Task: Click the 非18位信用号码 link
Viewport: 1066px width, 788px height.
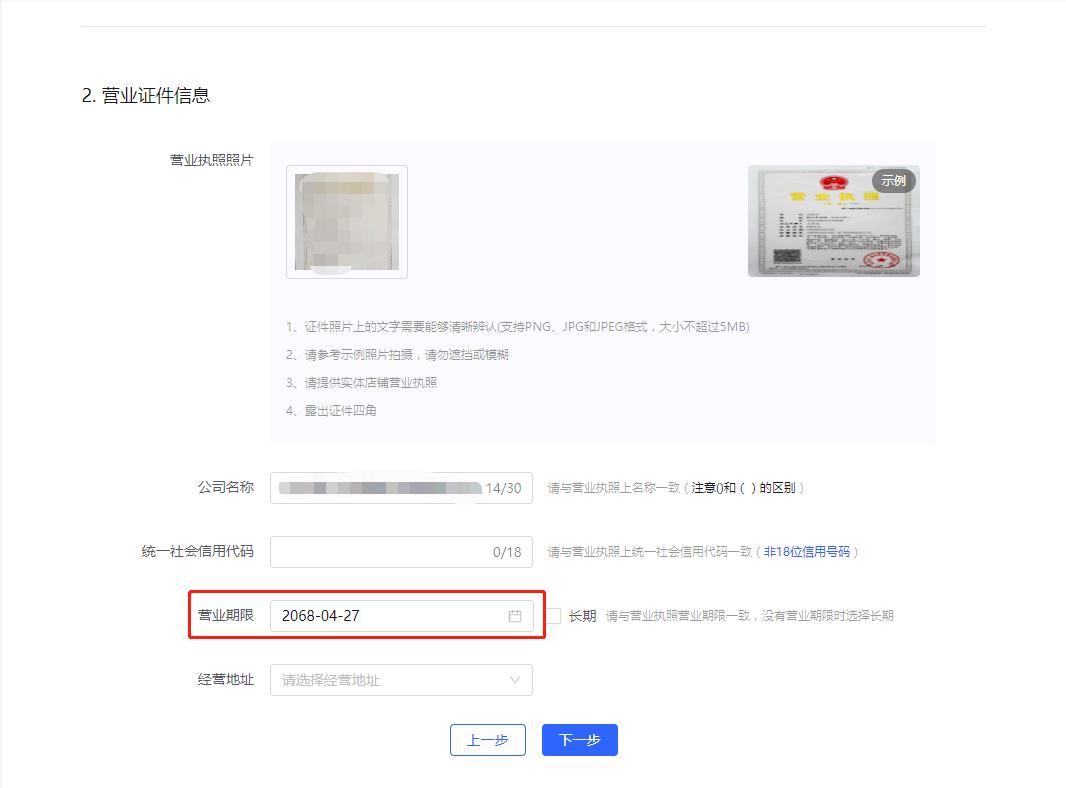Action: (x=805, y=551)
